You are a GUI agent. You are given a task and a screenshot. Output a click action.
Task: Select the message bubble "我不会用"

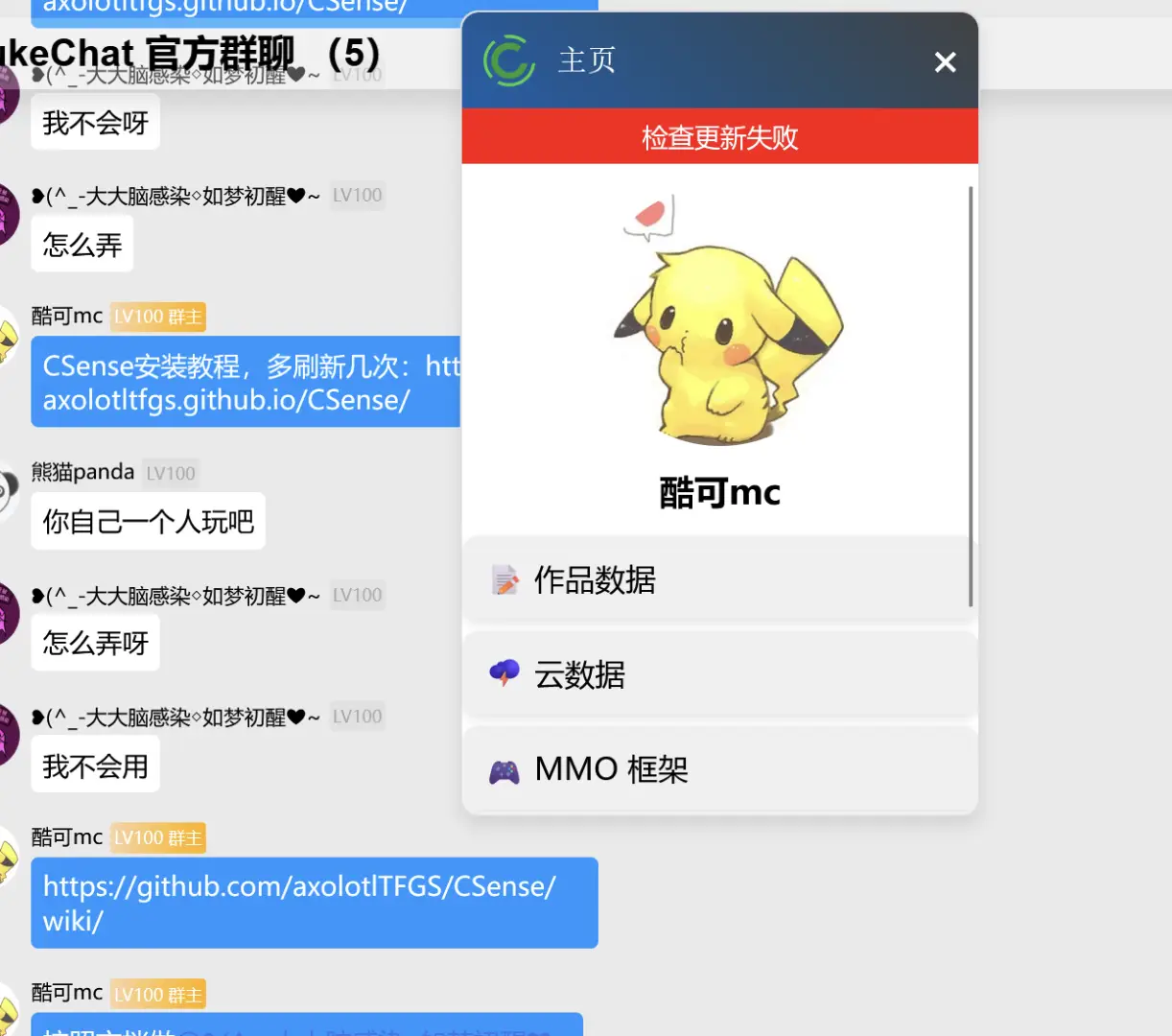95,765
